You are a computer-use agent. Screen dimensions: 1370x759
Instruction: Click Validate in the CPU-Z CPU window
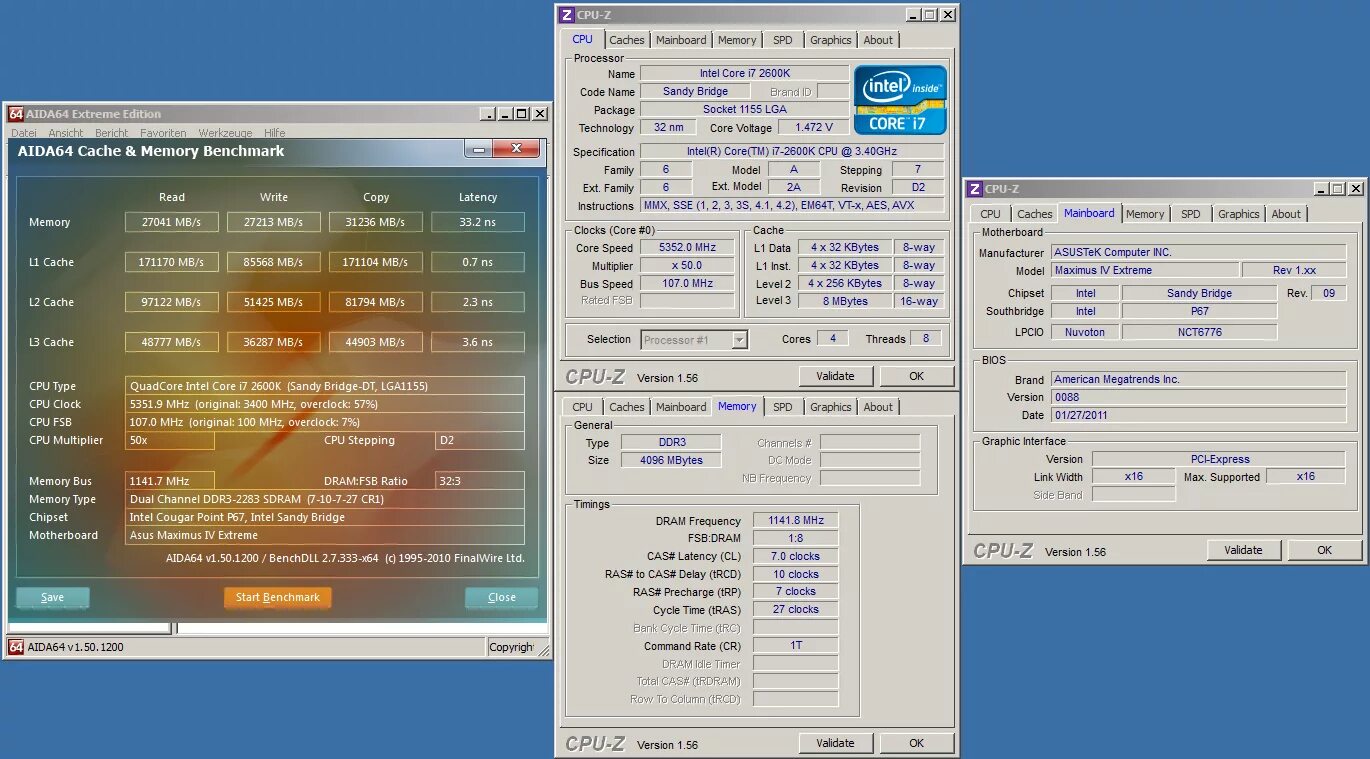coord(835,377)
